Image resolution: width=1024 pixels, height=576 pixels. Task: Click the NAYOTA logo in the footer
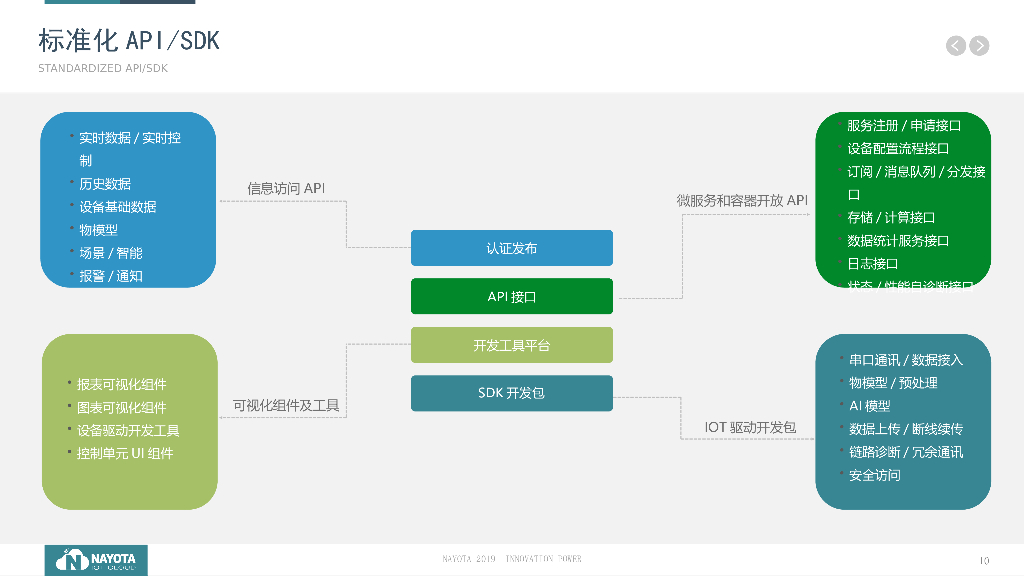[95, 560]
